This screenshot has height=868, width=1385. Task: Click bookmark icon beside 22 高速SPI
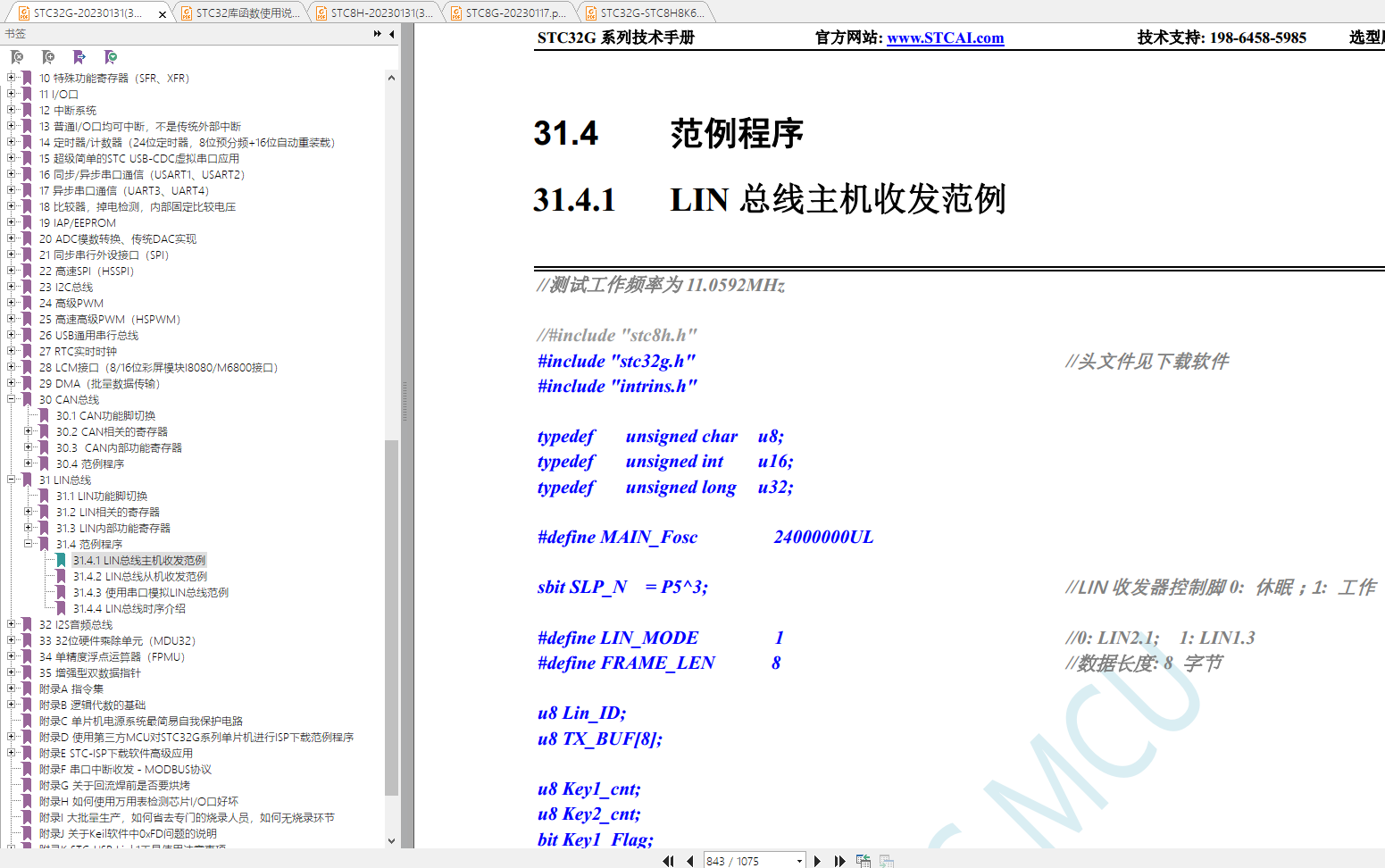pos(27,271)
